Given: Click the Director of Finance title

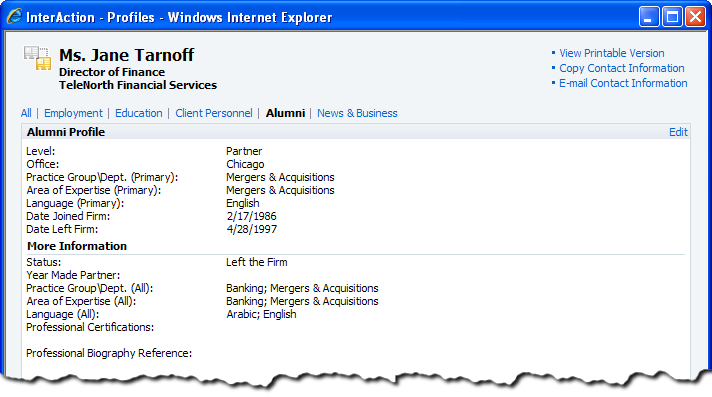Looking at the screenshot, I should tap(112, 72).
